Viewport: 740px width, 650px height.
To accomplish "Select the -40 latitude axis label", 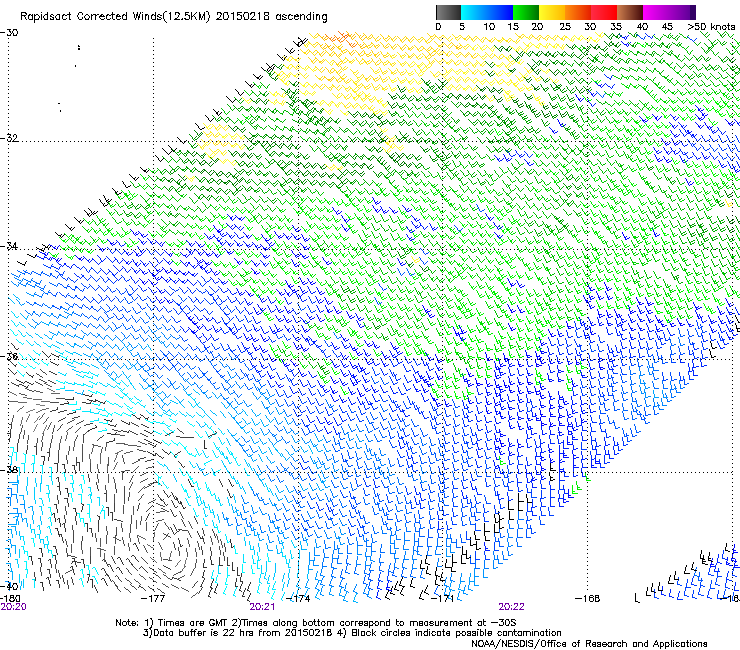I will [9, 586].
